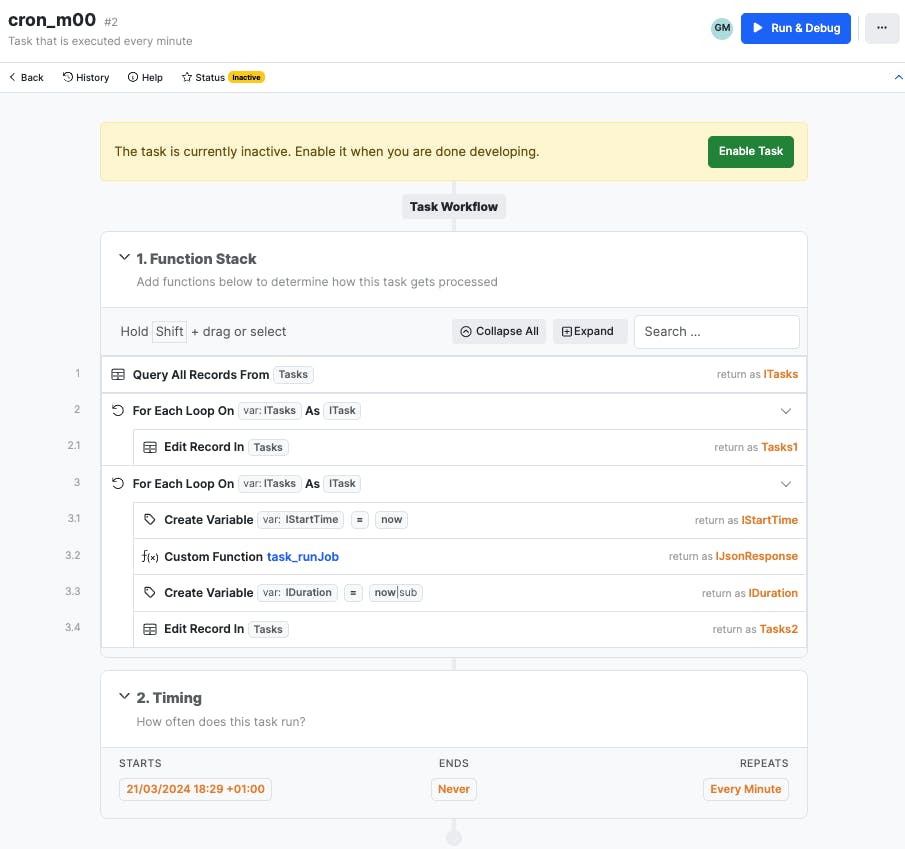Click the Collapse All button

pyautogui.click(x=499, y=332)
